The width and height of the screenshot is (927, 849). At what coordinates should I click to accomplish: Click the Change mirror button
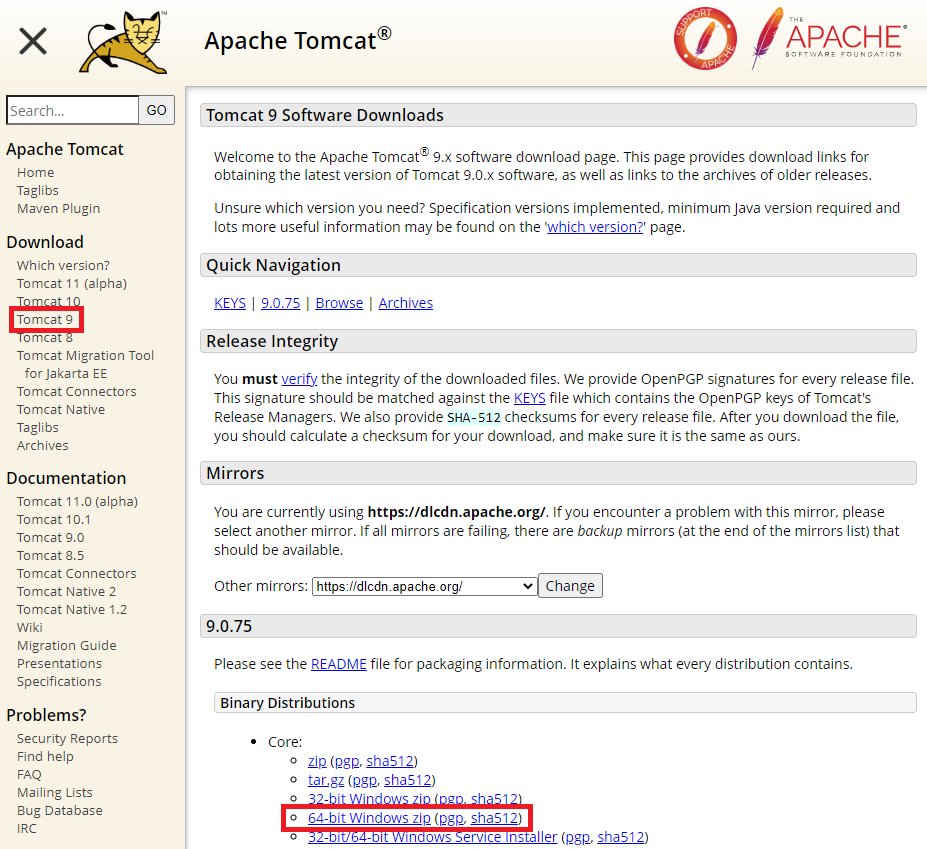tap(570, 585)
